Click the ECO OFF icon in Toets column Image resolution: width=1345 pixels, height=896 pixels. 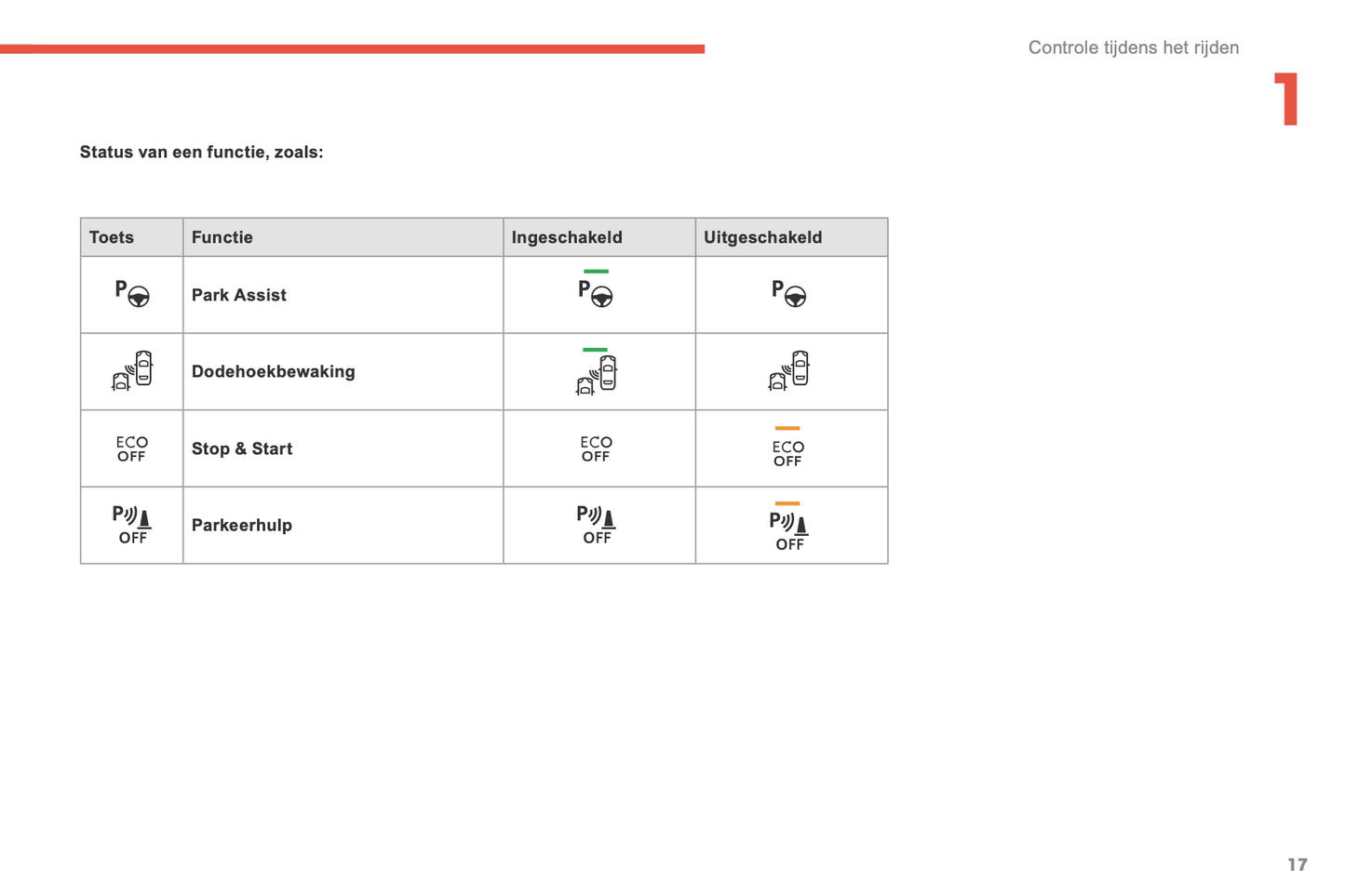[132, 448]
